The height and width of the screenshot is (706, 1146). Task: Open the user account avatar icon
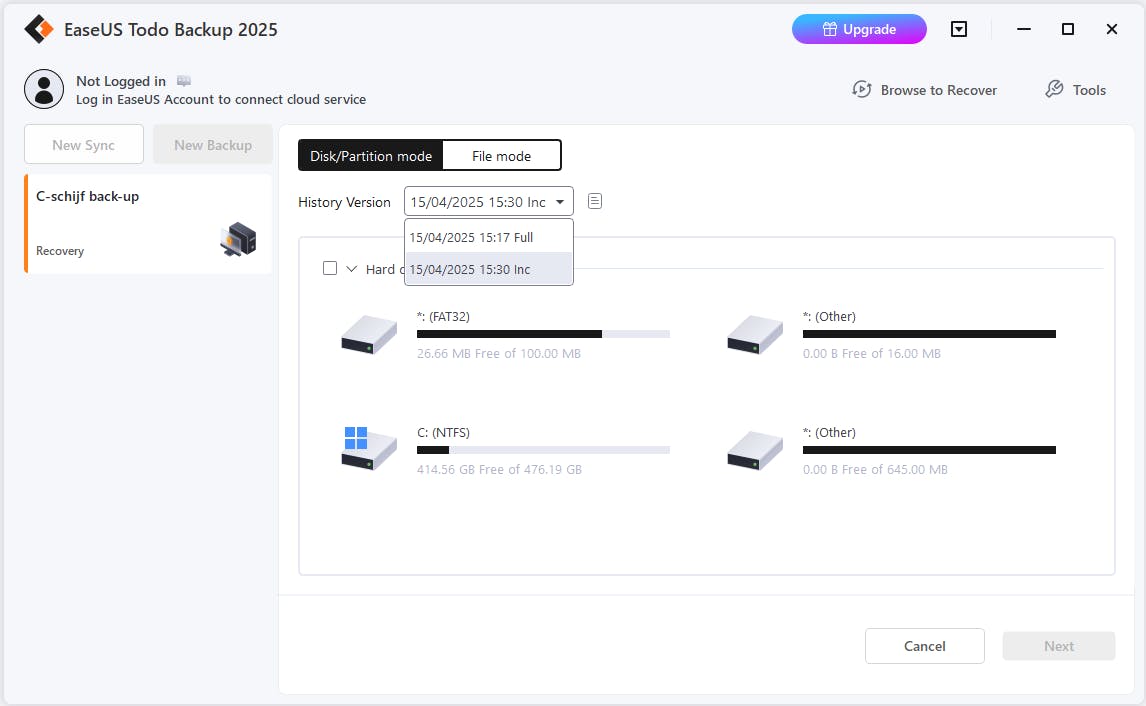[x=44, y=89]
